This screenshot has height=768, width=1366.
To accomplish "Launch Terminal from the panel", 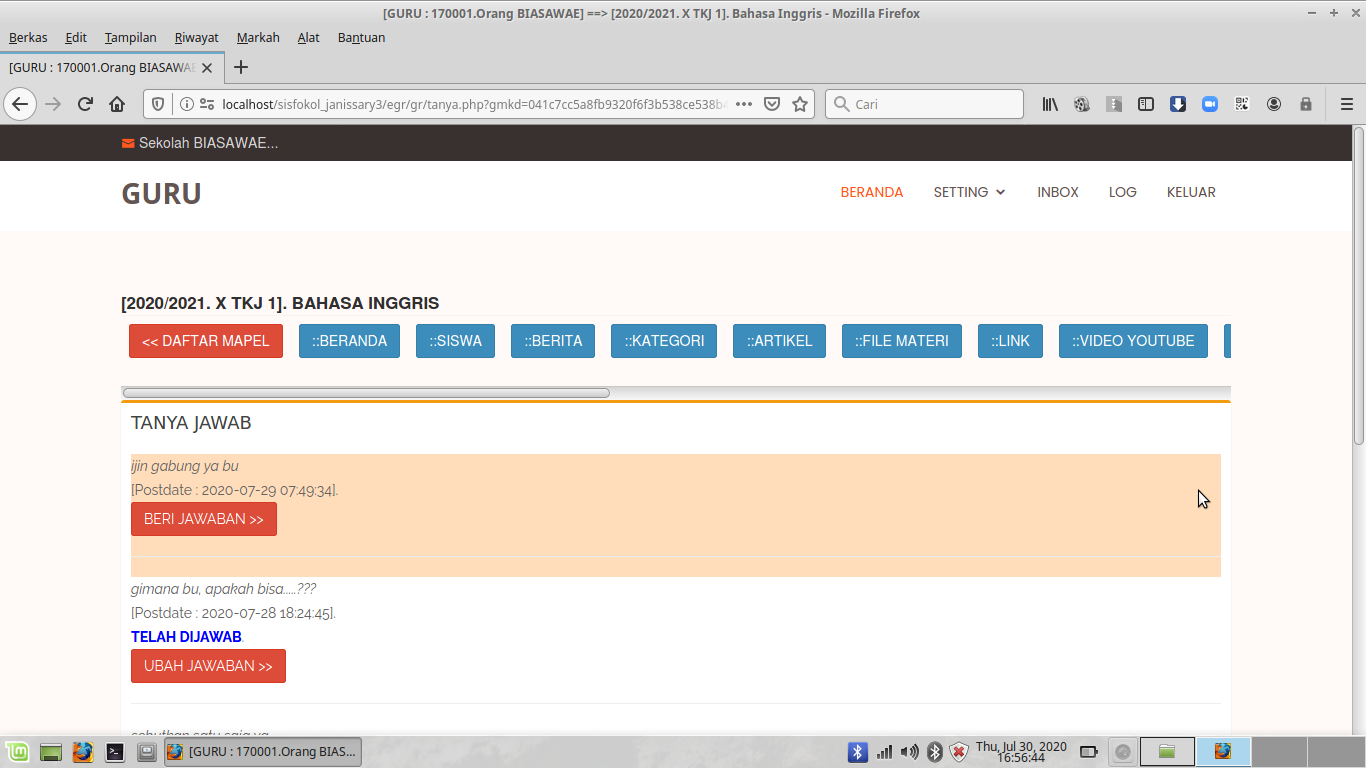I will coord(115,751).
